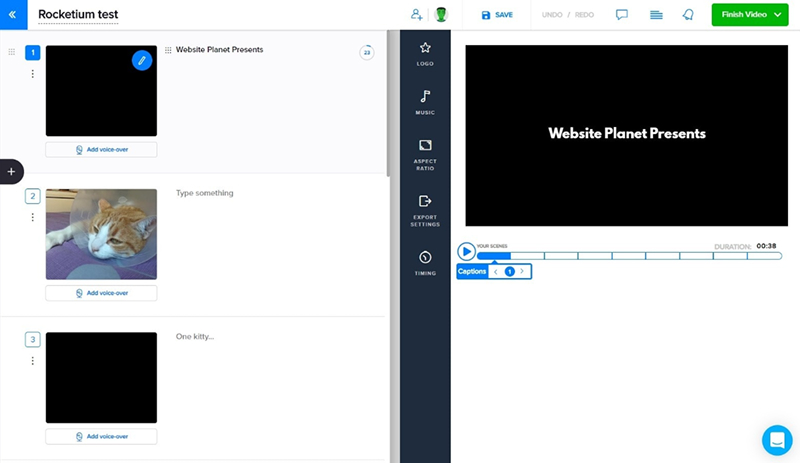Screen dimensions: 800x463
Task: Add voice-over to scene 2
Action: pyautogui.click(x=101, y=293)
